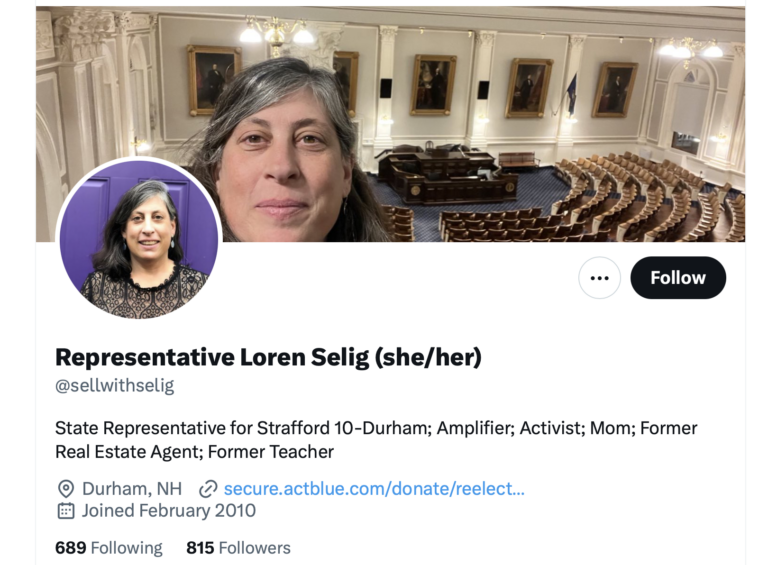The width and height of the screenshot is (768, 565).
Task: Open the 815 Followers list
Action: pos(239,548)
